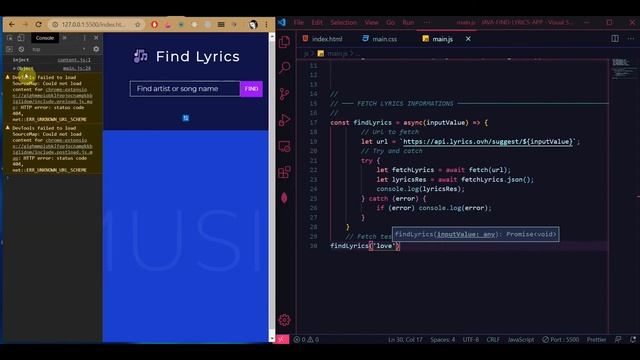Click 'Port : 5500' Live Server status

click(x=560, y=340)
